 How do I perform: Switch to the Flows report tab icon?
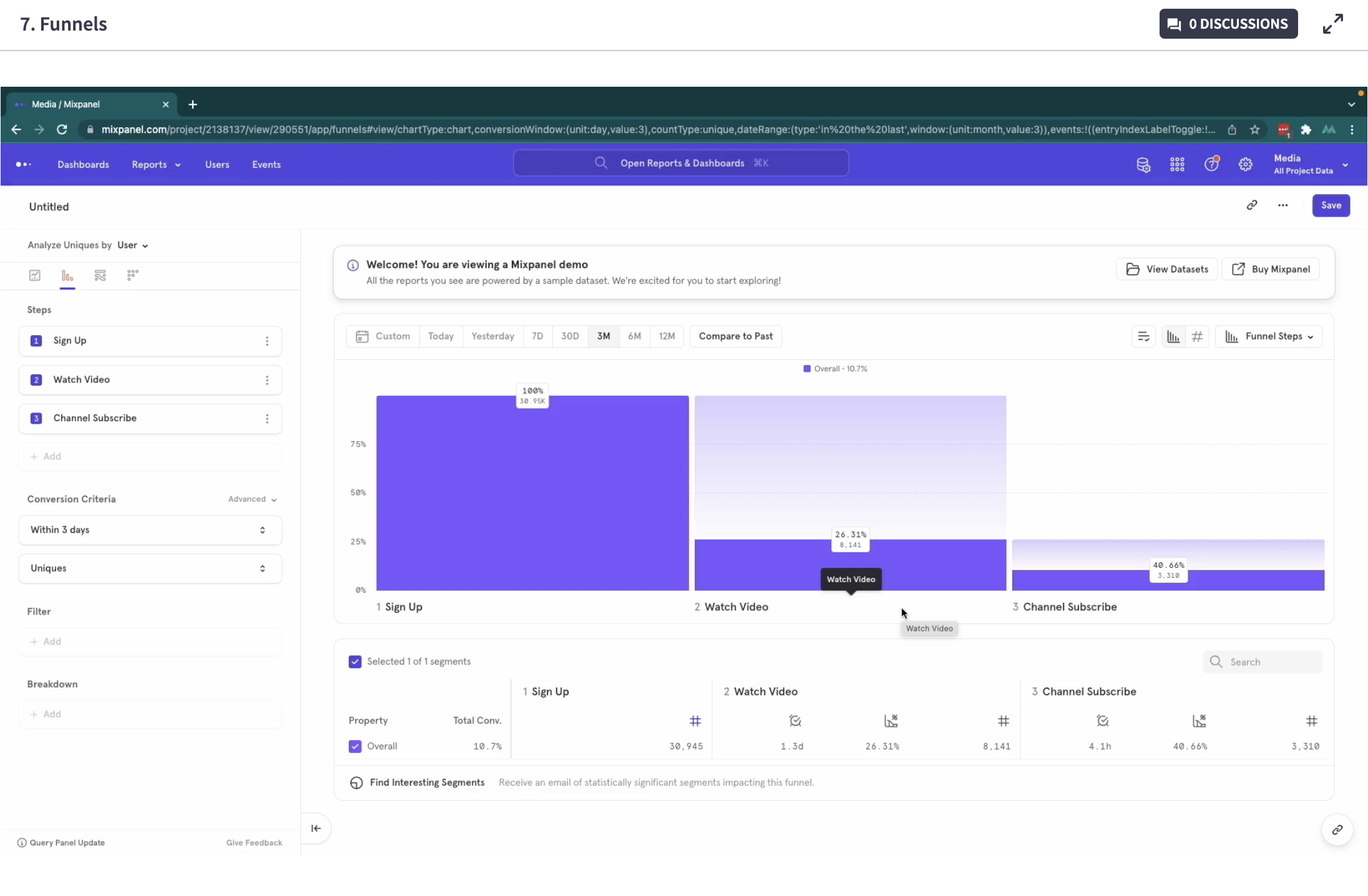pyautogui.click(x=100, y=275)
